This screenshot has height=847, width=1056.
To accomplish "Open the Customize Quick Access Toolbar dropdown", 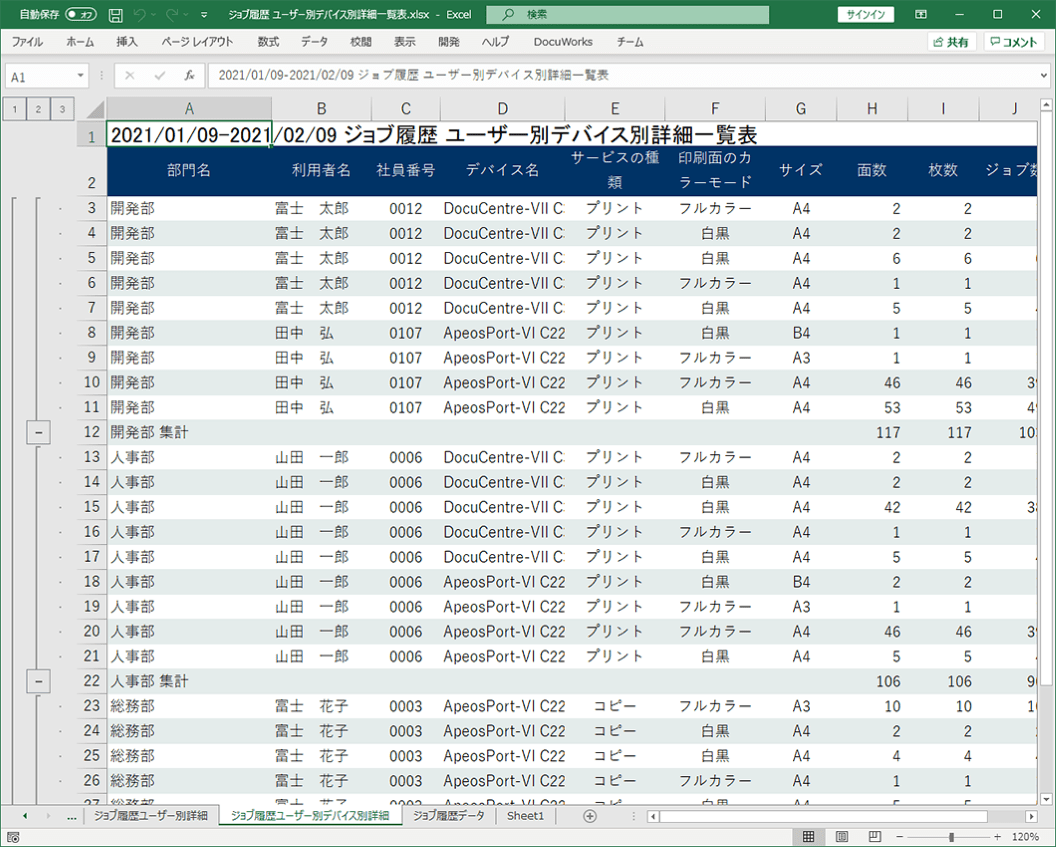I will coord(204,15).
